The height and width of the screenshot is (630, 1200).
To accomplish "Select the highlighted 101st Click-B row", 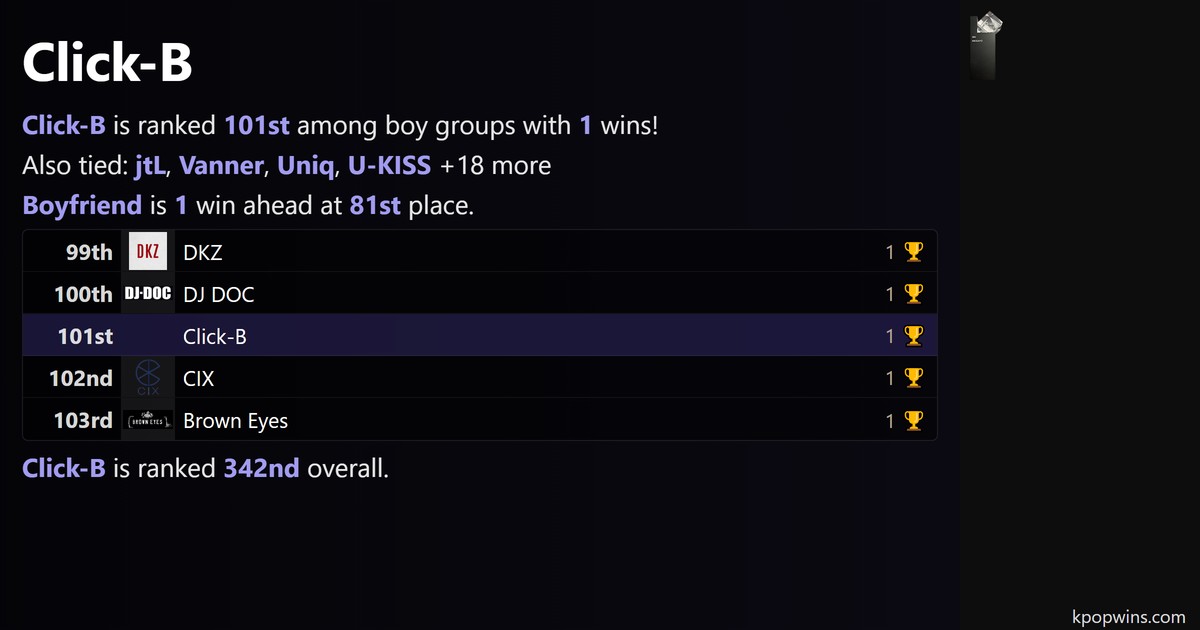I will coord(480,336).
